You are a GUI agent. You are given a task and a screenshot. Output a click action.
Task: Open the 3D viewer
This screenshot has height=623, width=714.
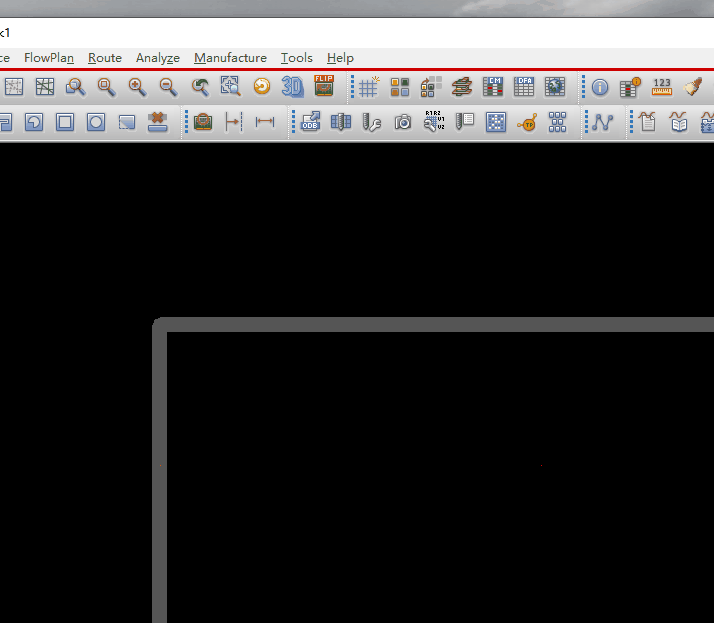click(x=292, y=87)
